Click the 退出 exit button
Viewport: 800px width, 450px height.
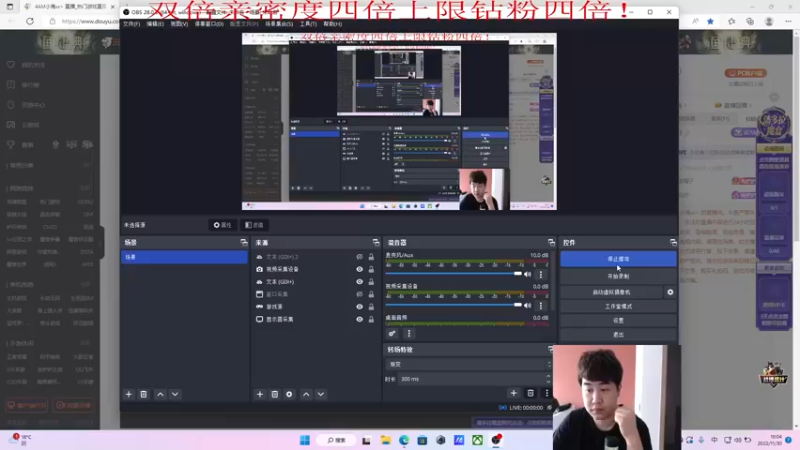coord(618,335)
